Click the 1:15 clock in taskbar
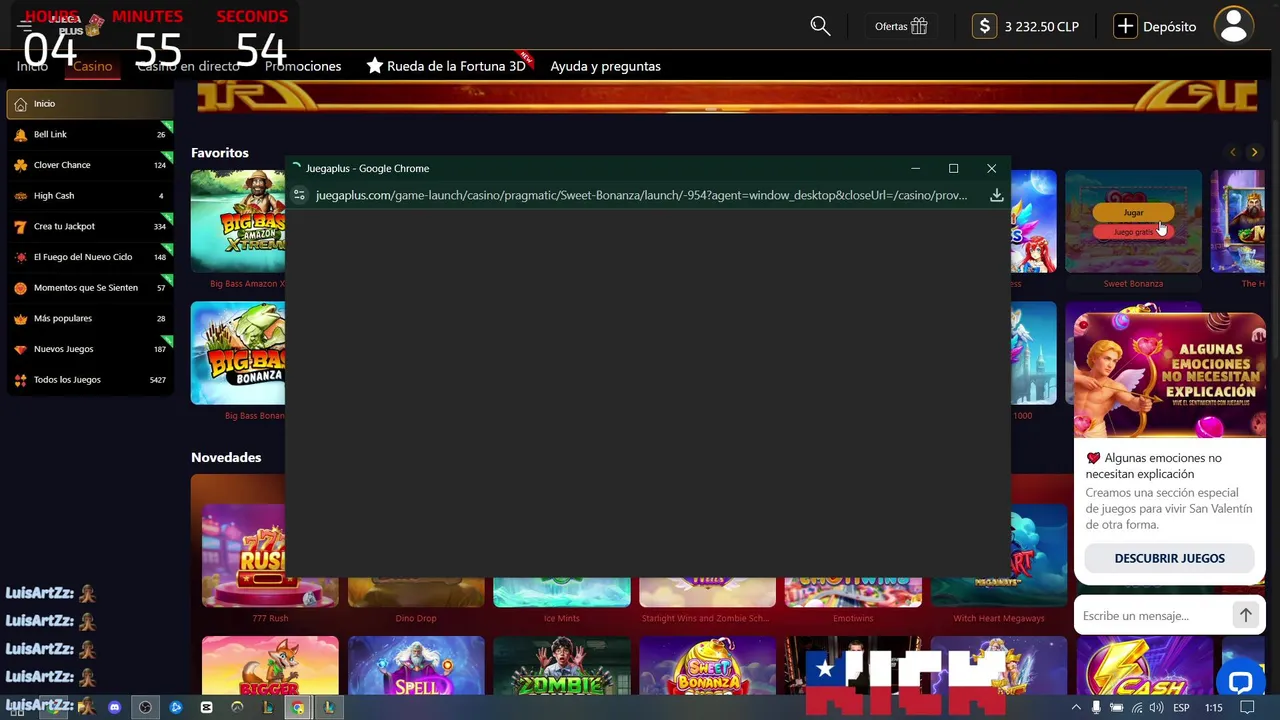 pyautogui.click(x=1214, y=707)
